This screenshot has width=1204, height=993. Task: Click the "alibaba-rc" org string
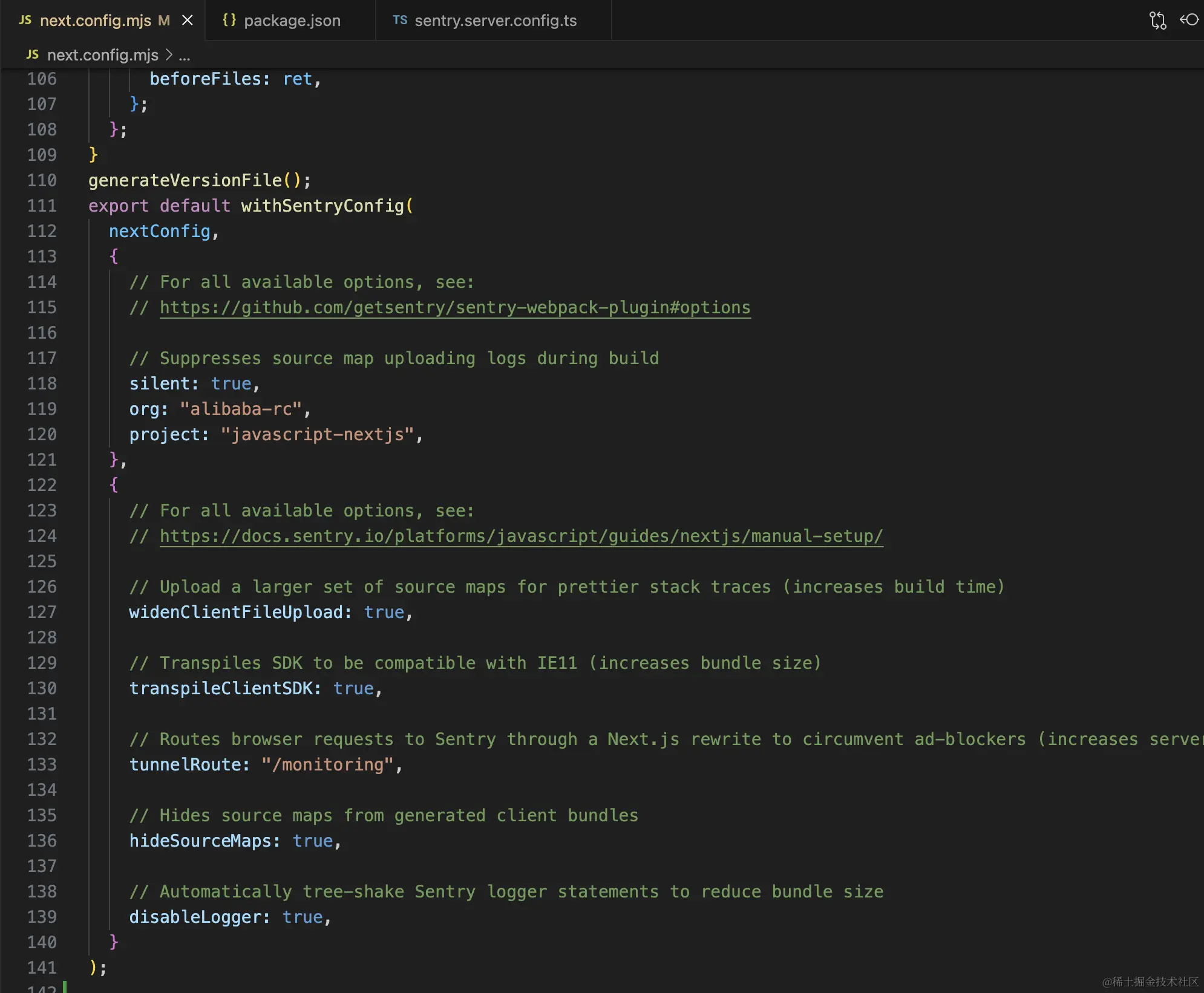click(240, 409)
